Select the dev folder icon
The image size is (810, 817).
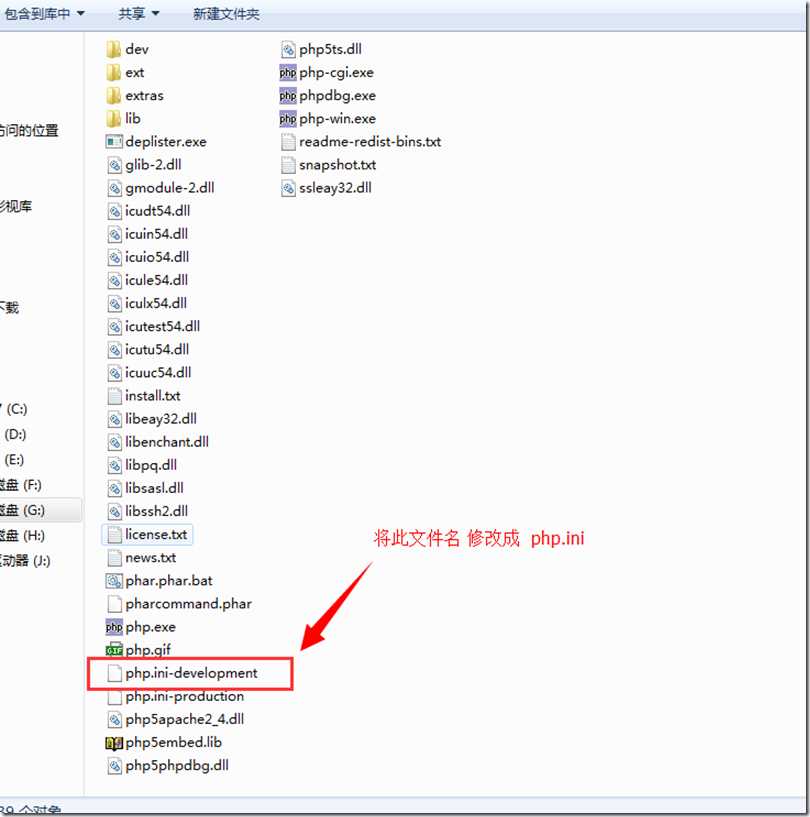(114, 49)
